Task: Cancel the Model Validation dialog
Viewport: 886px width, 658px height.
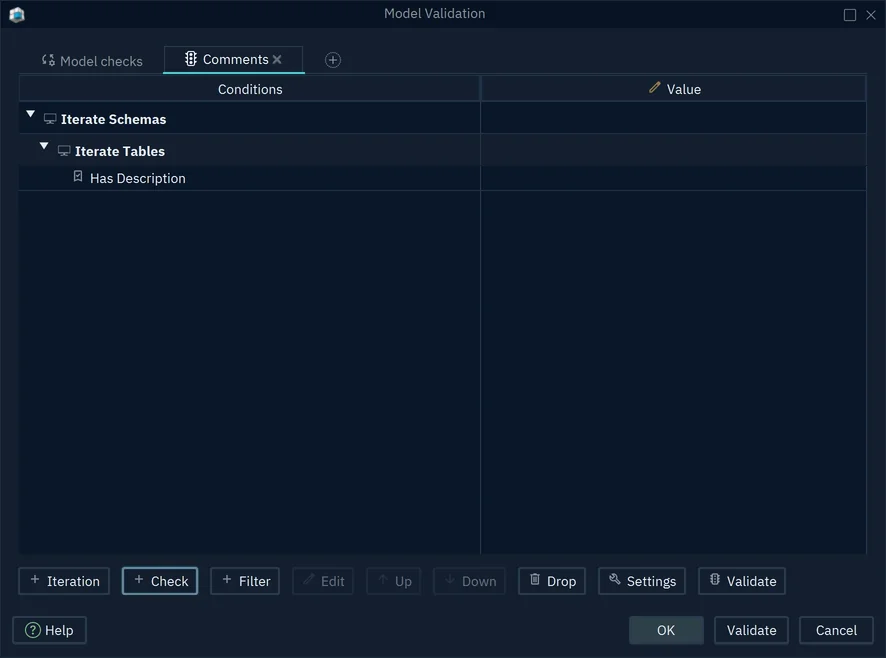Action: click(x=836, y=630)
